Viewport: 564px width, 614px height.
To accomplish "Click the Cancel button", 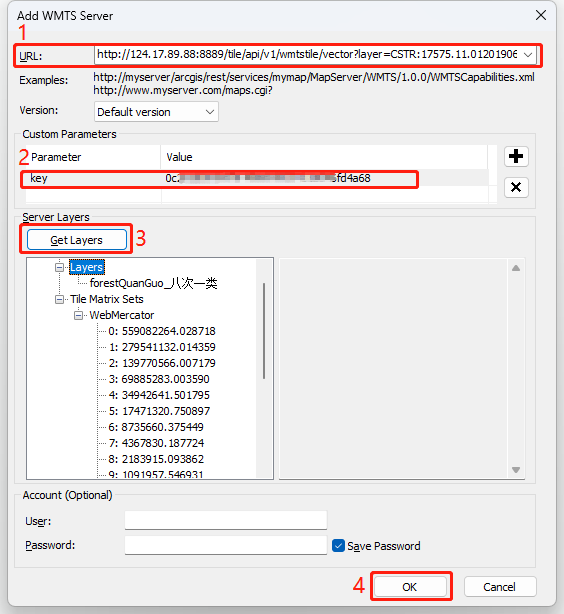I will click(499, 587).
